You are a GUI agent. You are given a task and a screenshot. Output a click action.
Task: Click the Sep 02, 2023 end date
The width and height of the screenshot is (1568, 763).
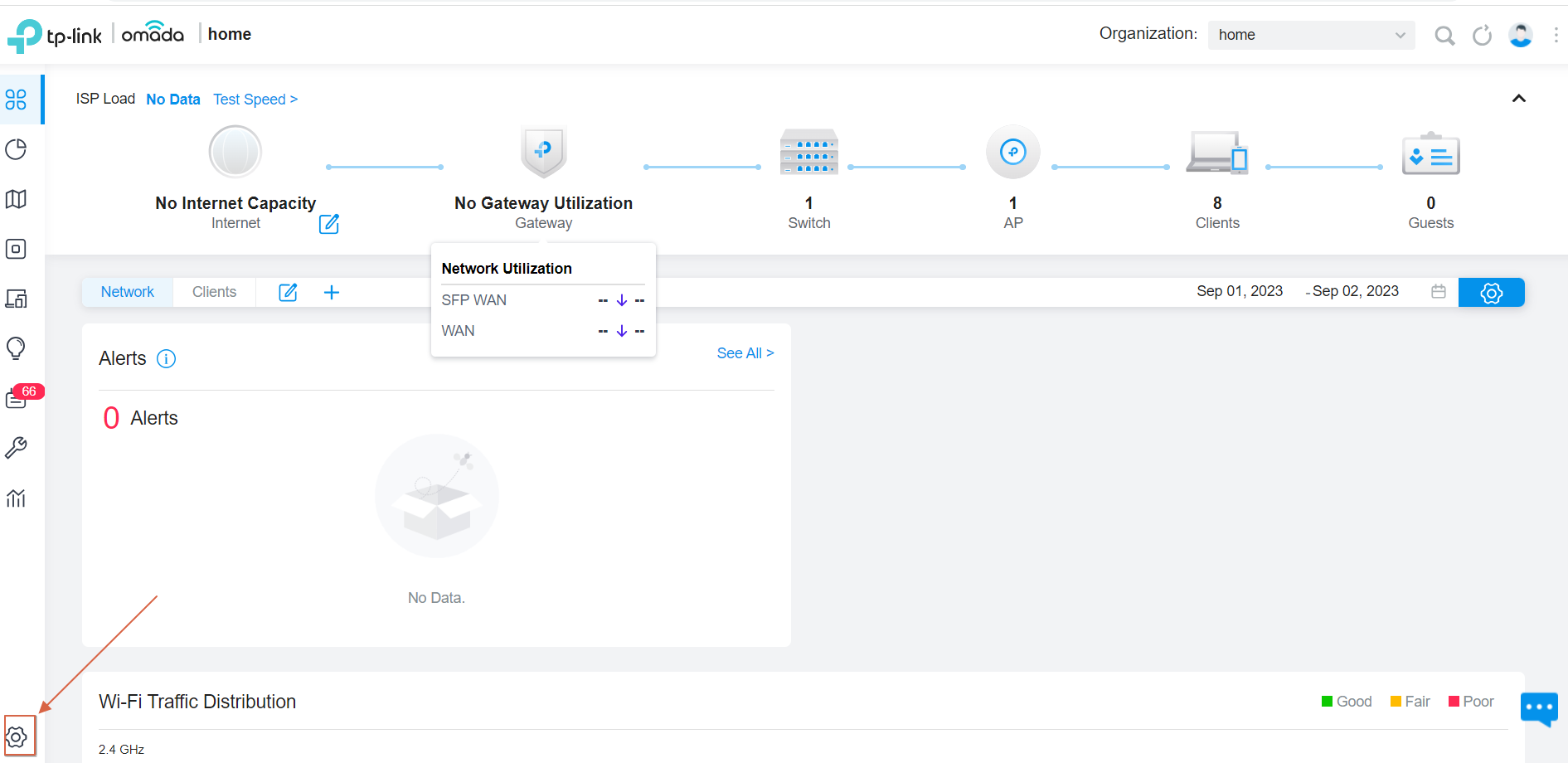click(x=1356, y=291)
